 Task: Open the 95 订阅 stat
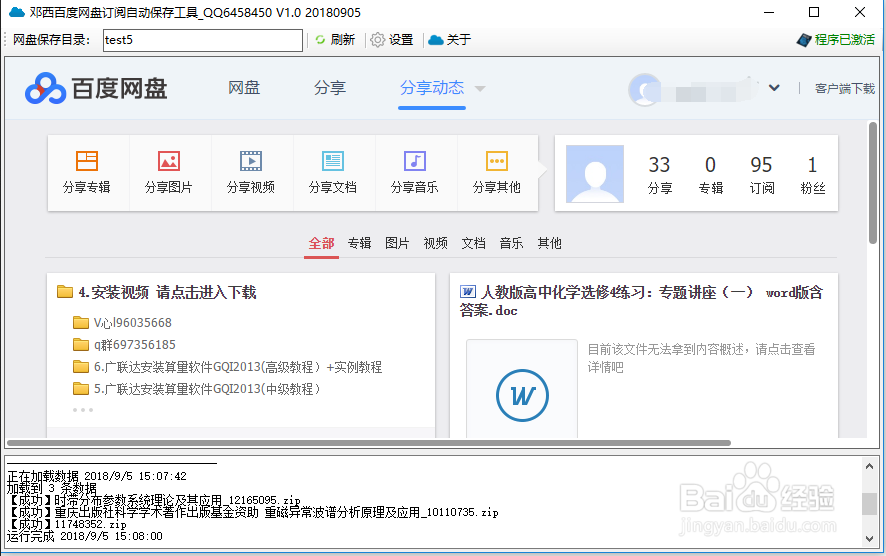point(762,175)
